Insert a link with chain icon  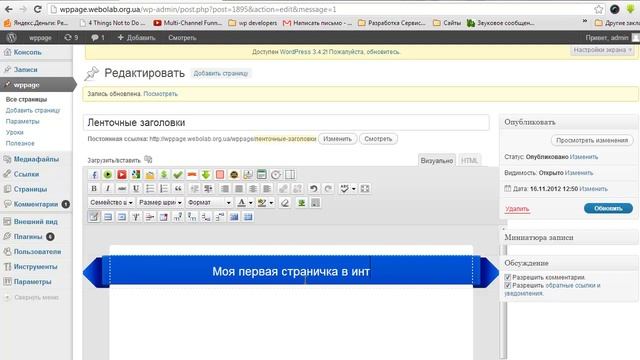click(282, 189)
